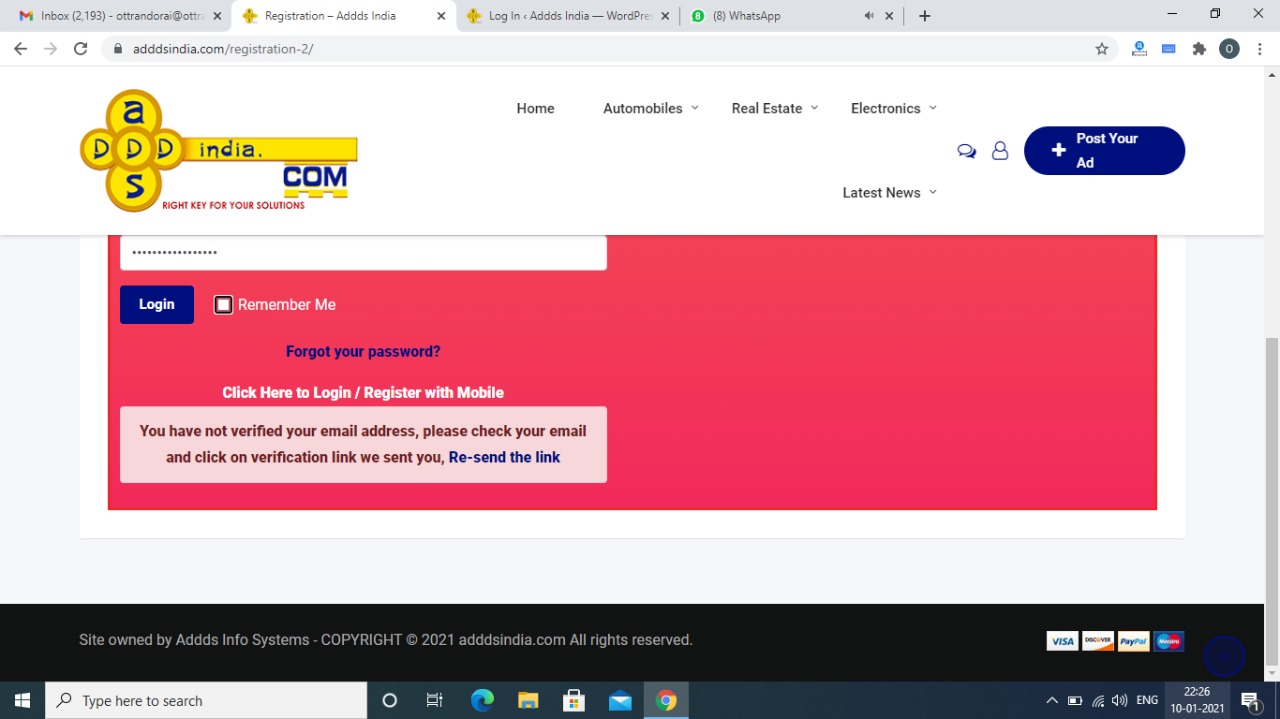This screenshot has width=1280, height=719.
Task: Expand the Automobiles menu dropdown
Action: (651, 108)
